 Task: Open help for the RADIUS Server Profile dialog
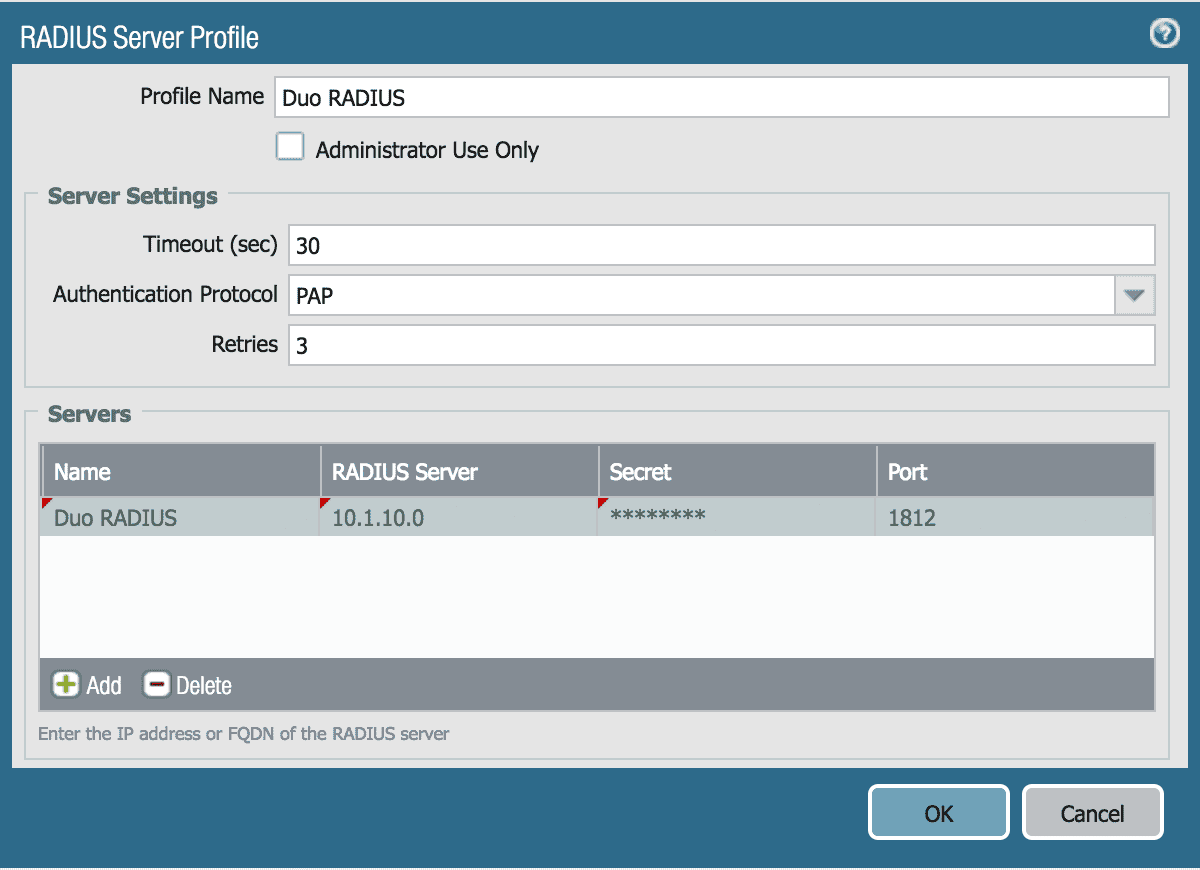coord(1163,33)
